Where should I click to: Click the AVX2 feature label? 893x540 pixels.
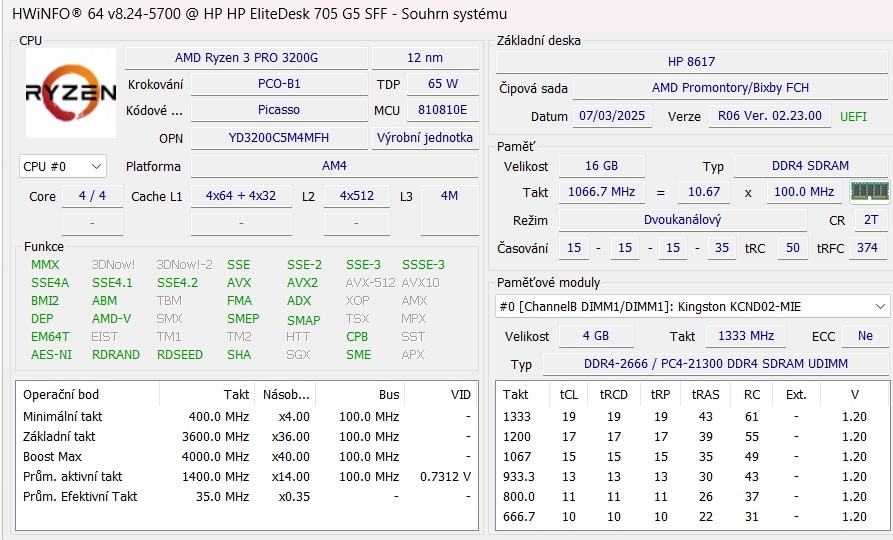(x=302, y=283)
